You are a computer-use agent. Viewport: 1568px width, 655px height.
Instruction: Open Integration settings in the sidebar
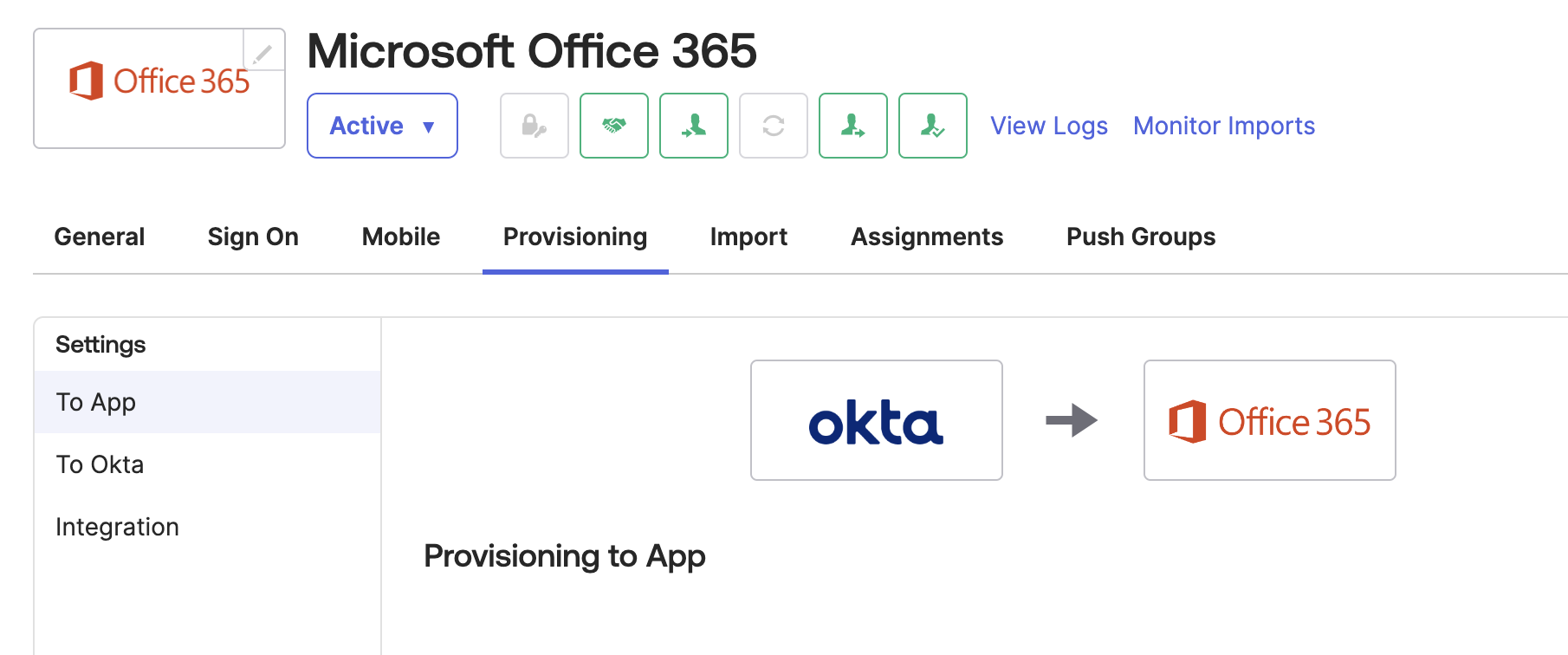(x=117, y=527)
